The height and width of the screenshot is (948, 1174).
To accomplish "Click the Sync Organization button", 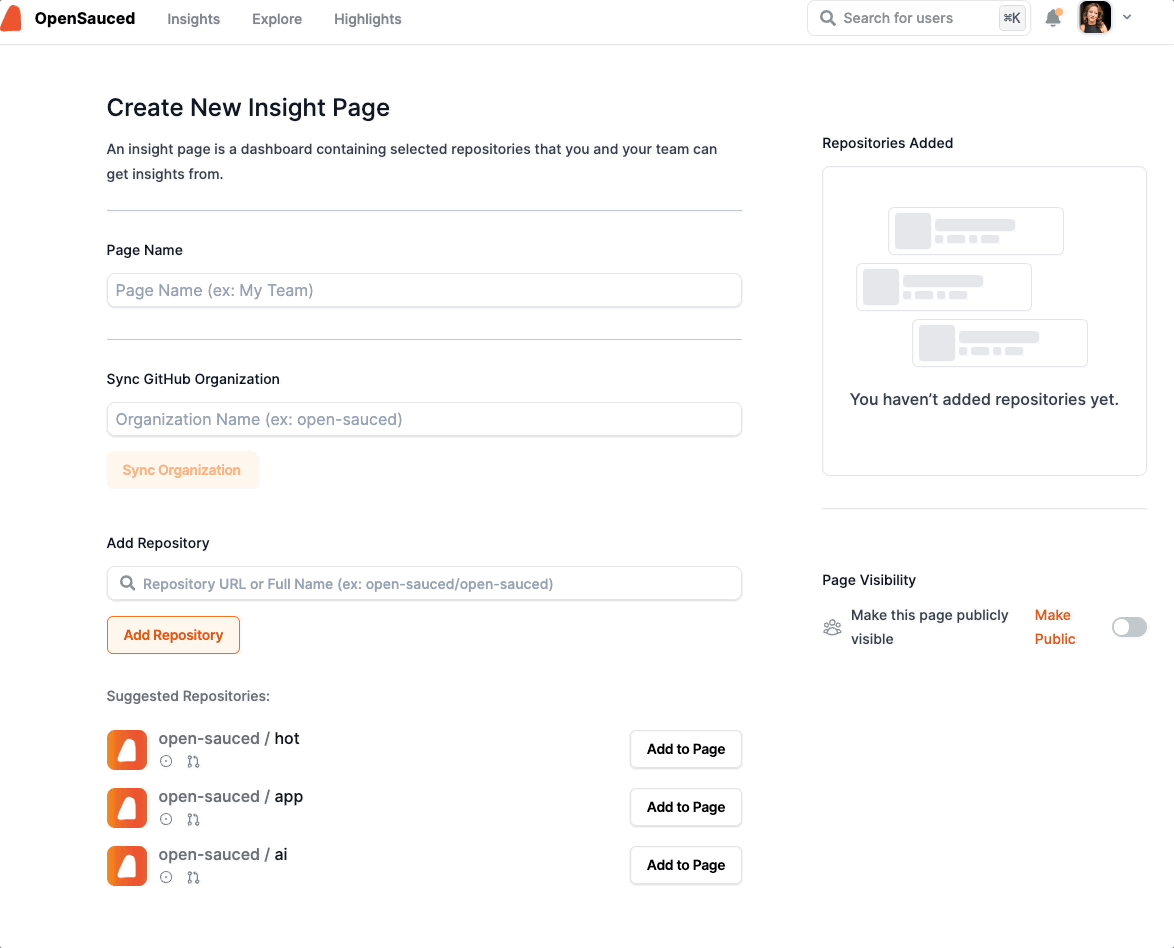I will pyautogui.click(x=183, y=470).
